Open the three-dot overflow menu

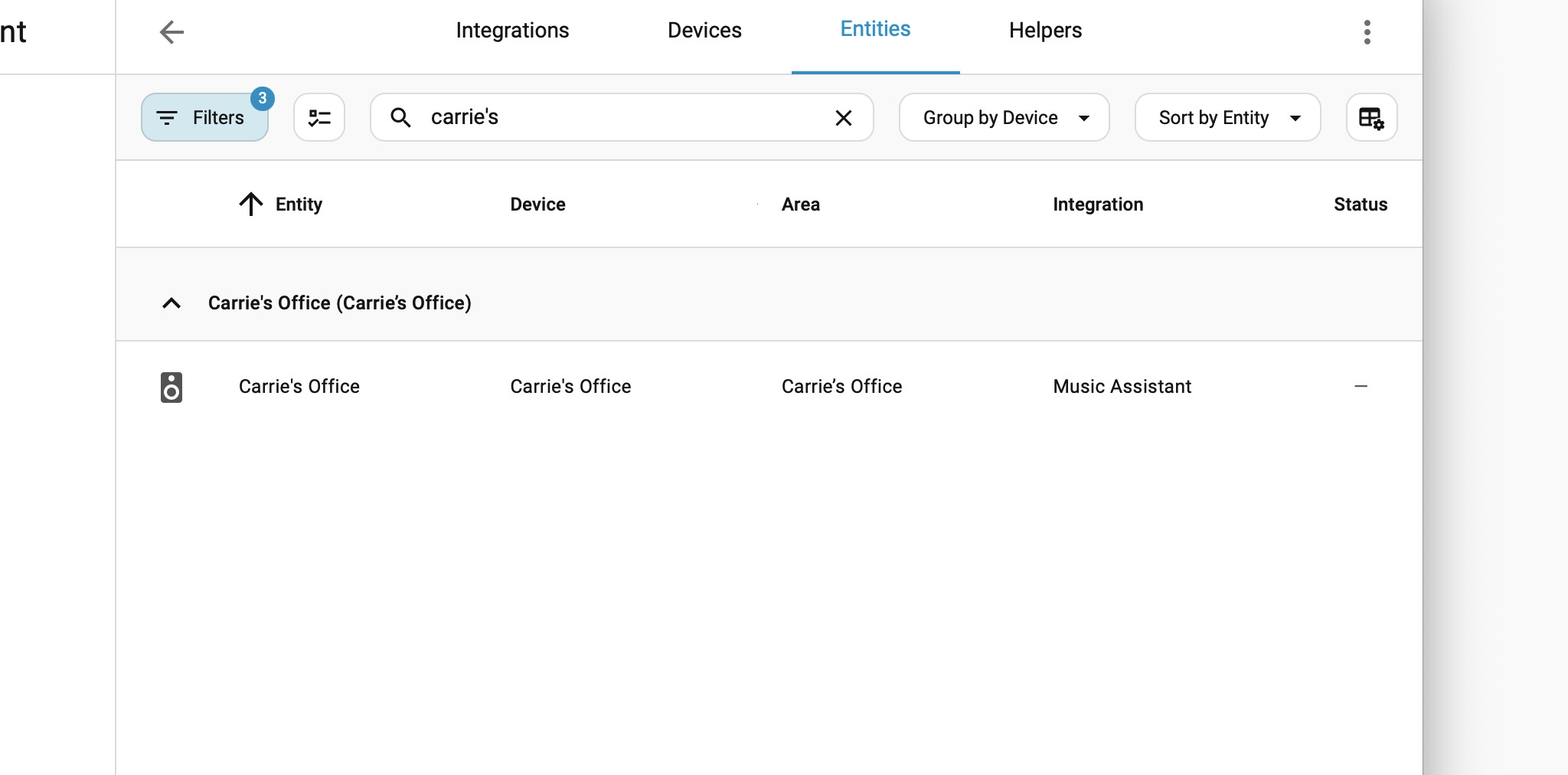click(x=1367, y=32)
